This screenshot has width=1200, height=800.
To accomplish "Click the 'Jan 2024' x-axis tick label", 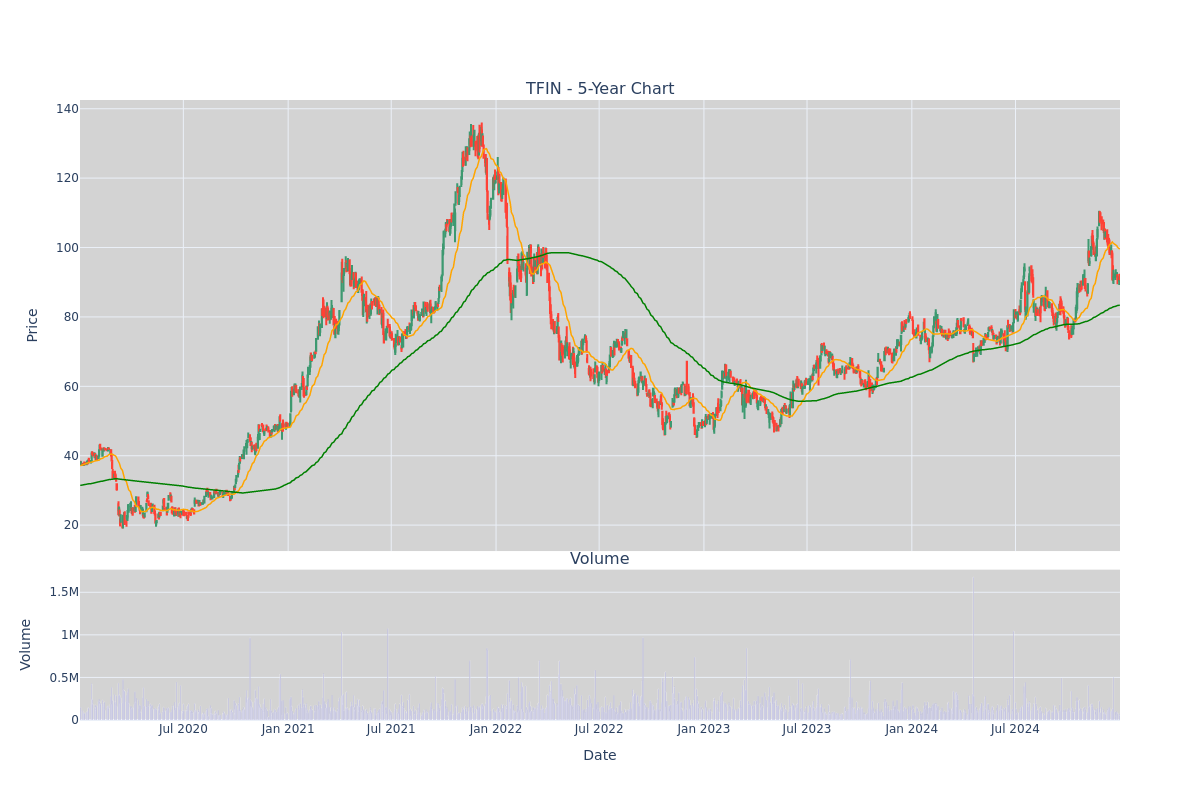I will [912, 729].
